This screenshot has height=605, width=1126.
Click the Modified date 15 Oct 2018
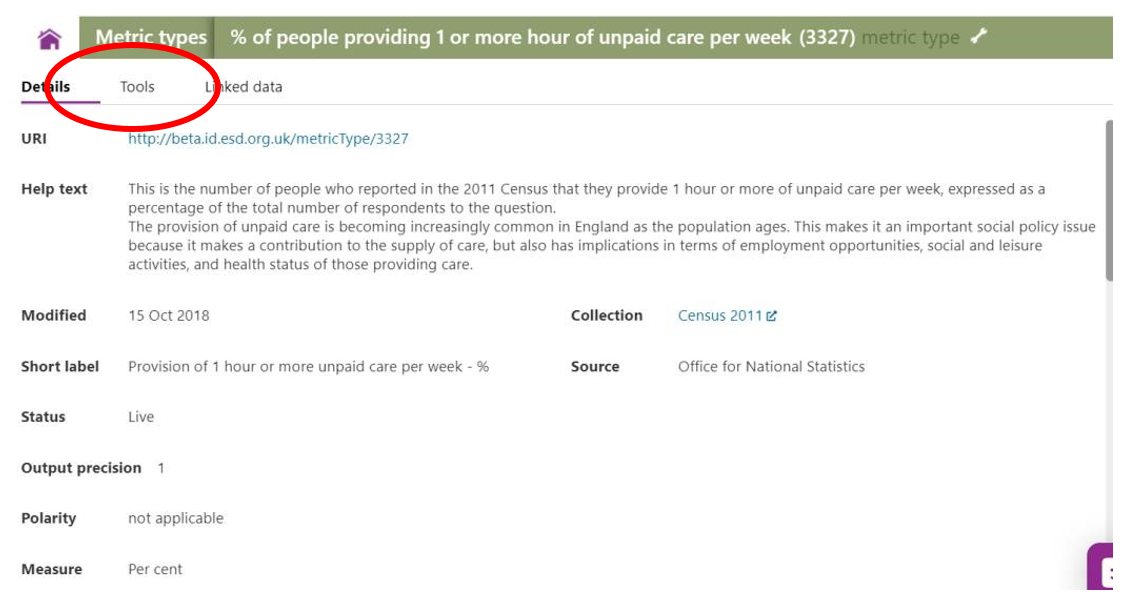169,315
